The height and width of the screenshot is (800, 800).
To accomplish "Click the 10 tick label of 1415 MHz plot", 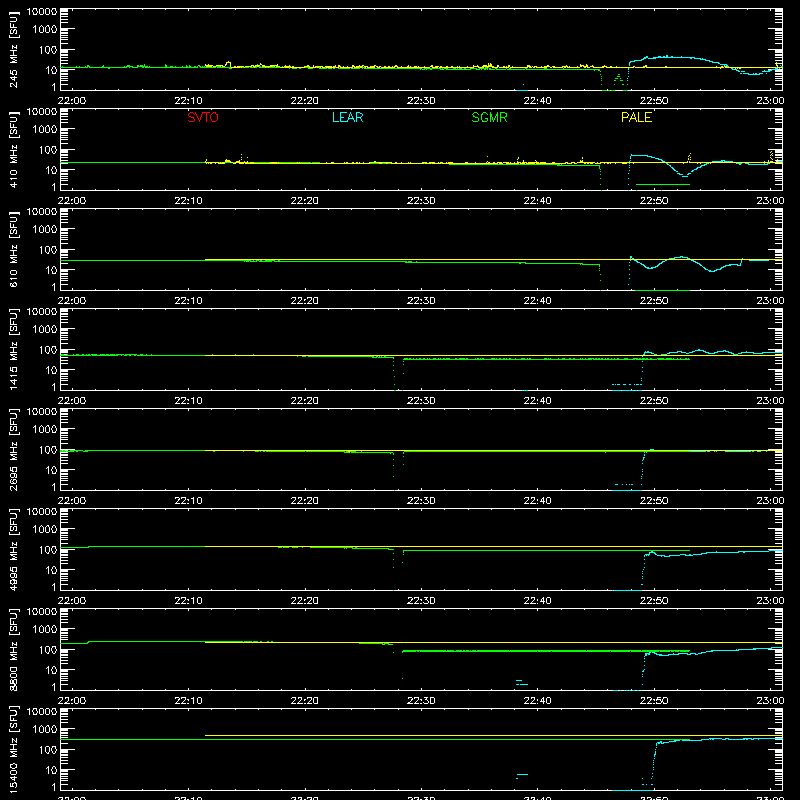I will [x=51, y=370].
